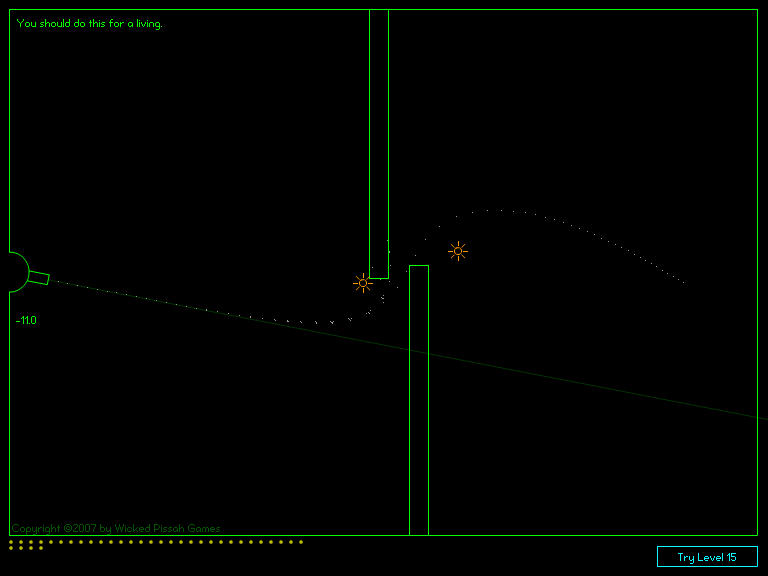
Task: Click the green cannon barrel
Action: (39, 278)
